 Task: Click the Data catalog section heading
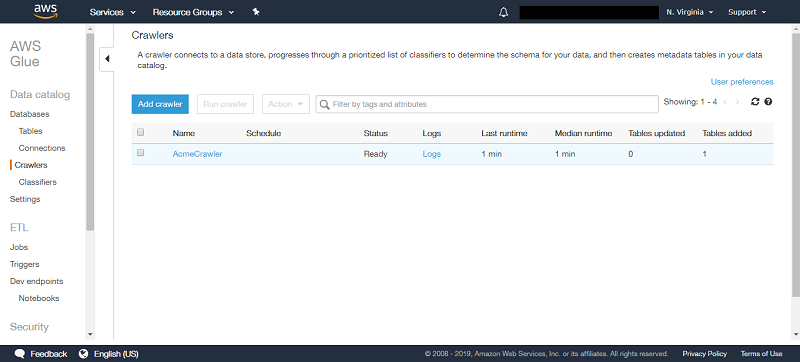point(40,95)
